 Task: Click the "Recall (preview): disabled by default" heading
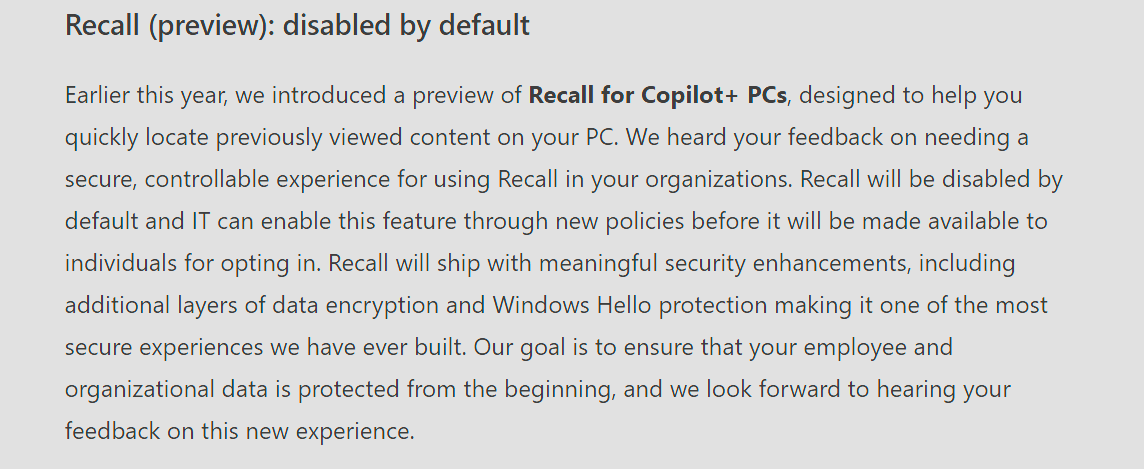[297, 25]
